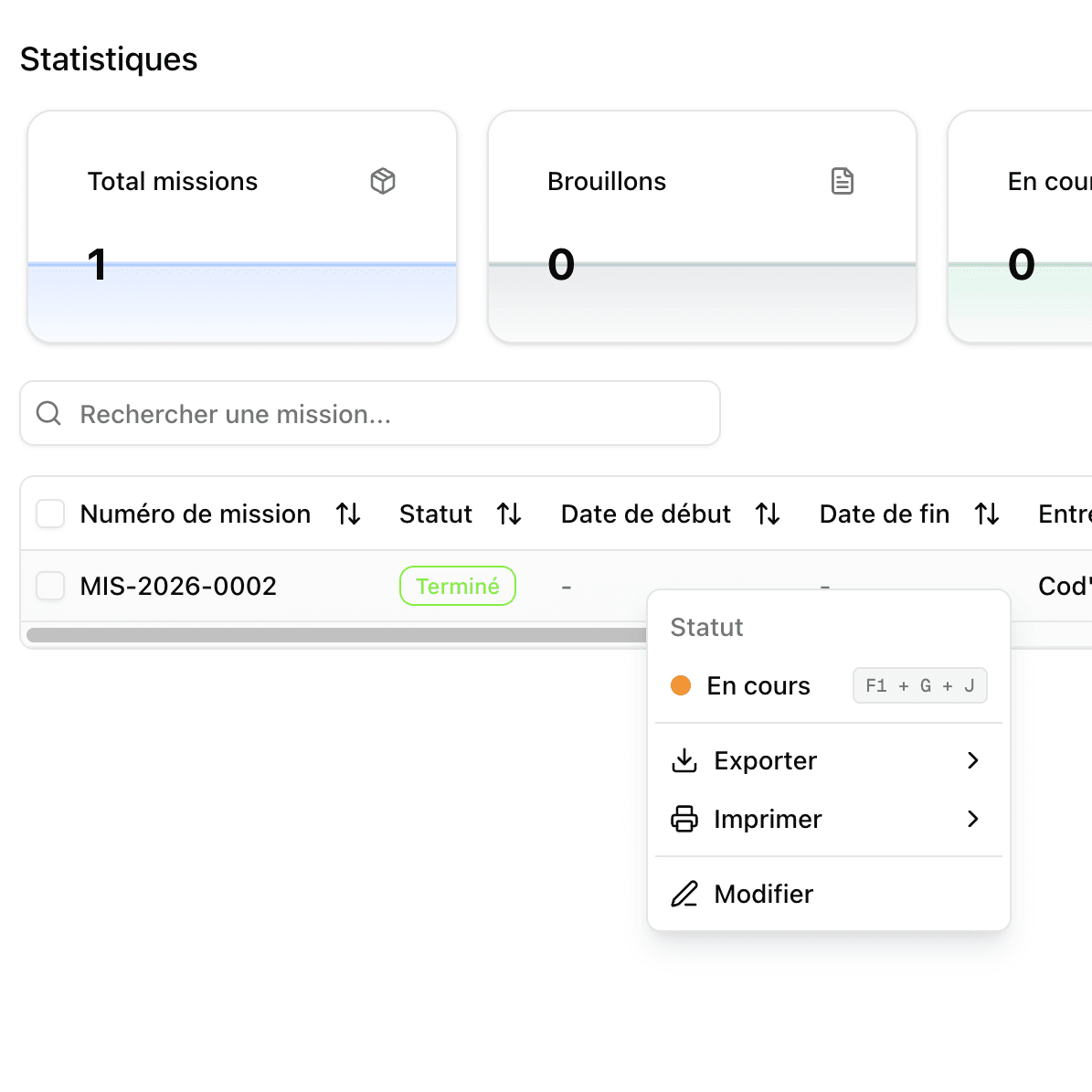1092x1092 pixels.
Task: Click the pencil icon next to Modifier
Action: point(684,894)
